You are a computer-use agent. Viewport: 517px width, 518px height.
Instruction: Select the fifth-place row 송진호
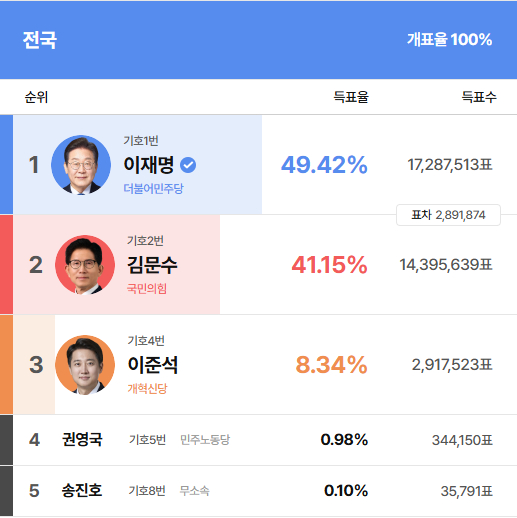point(258,491)
